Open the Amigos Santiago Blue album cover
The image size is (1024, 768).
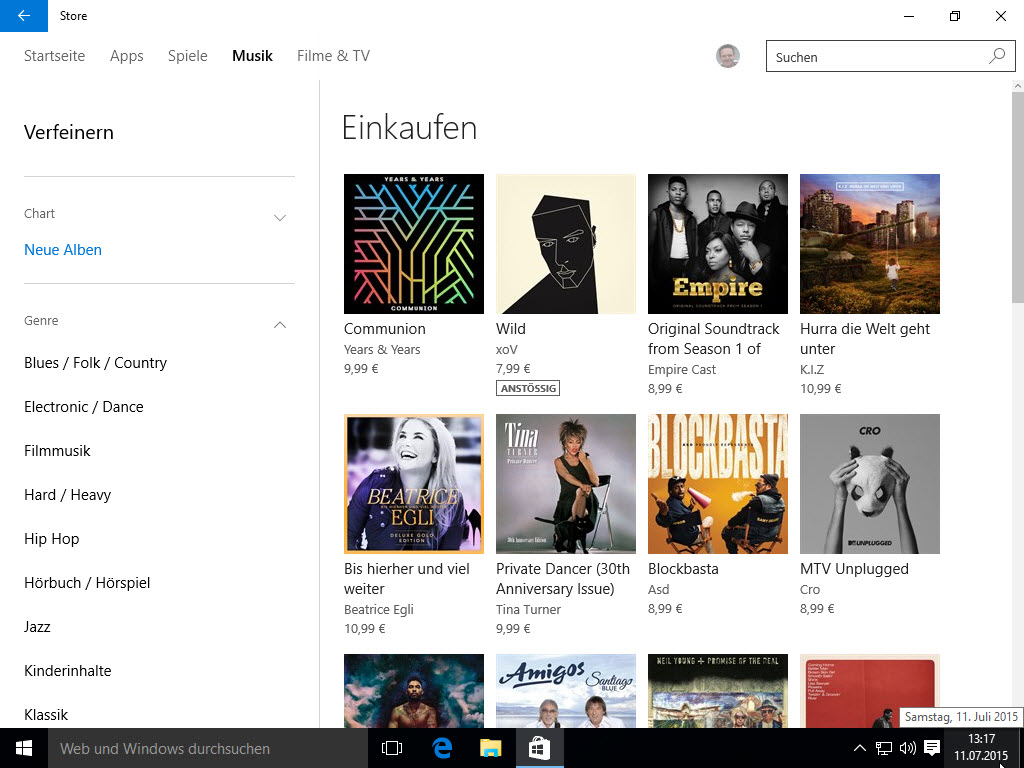(566, 691)
